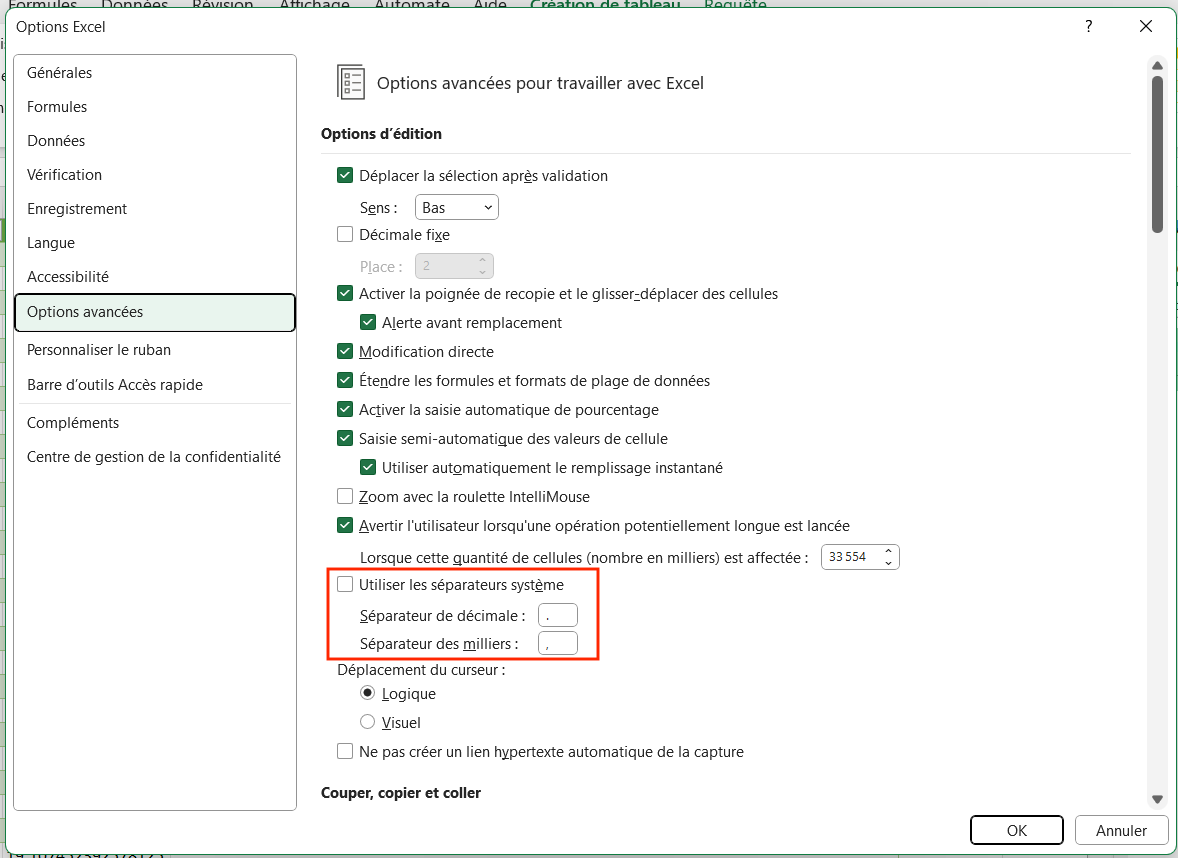This screenshot has height=858, width=1178.
Task: Toggle Saisie semi-automatique des valeurs de cellule
Action: pos(345,438)
